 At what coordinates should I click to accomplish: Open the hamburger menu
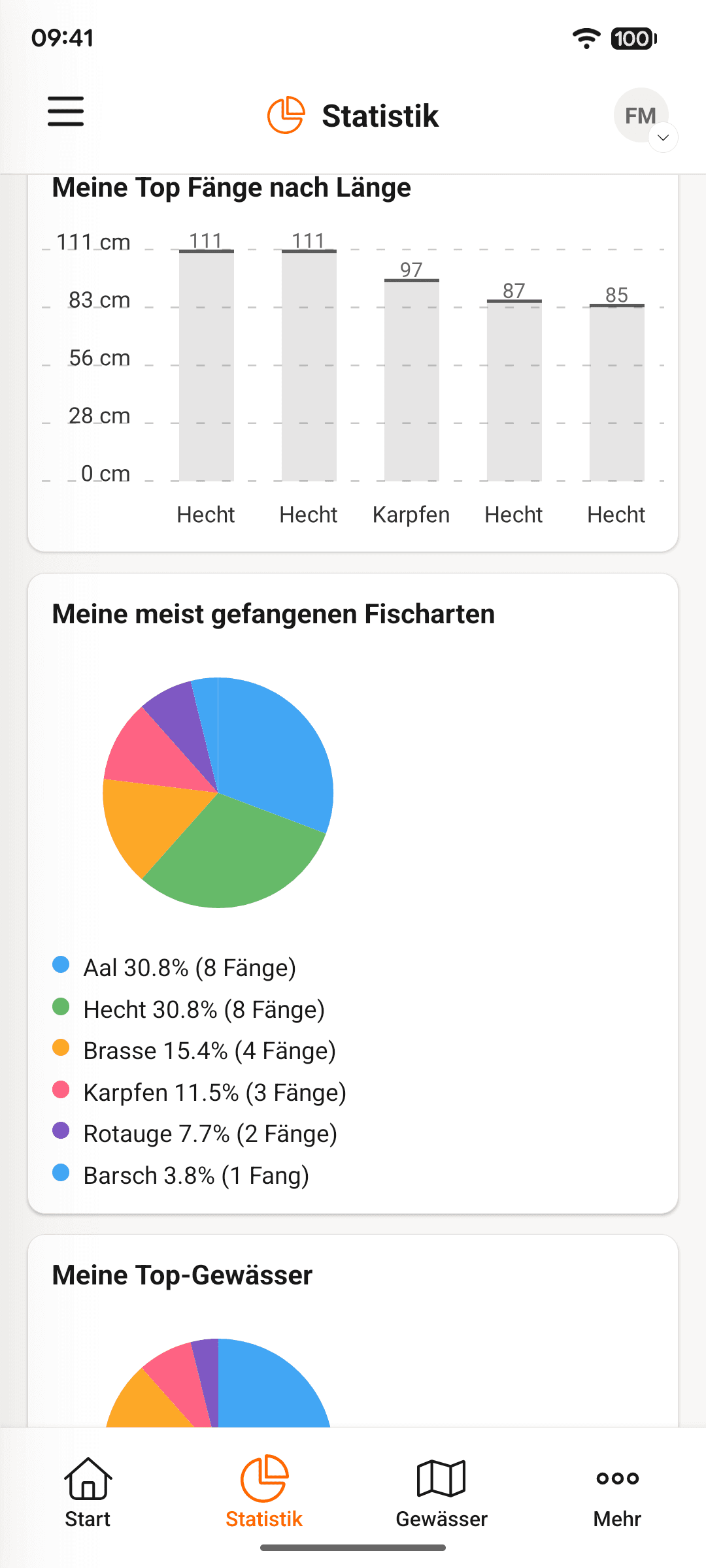click(65, 112)
